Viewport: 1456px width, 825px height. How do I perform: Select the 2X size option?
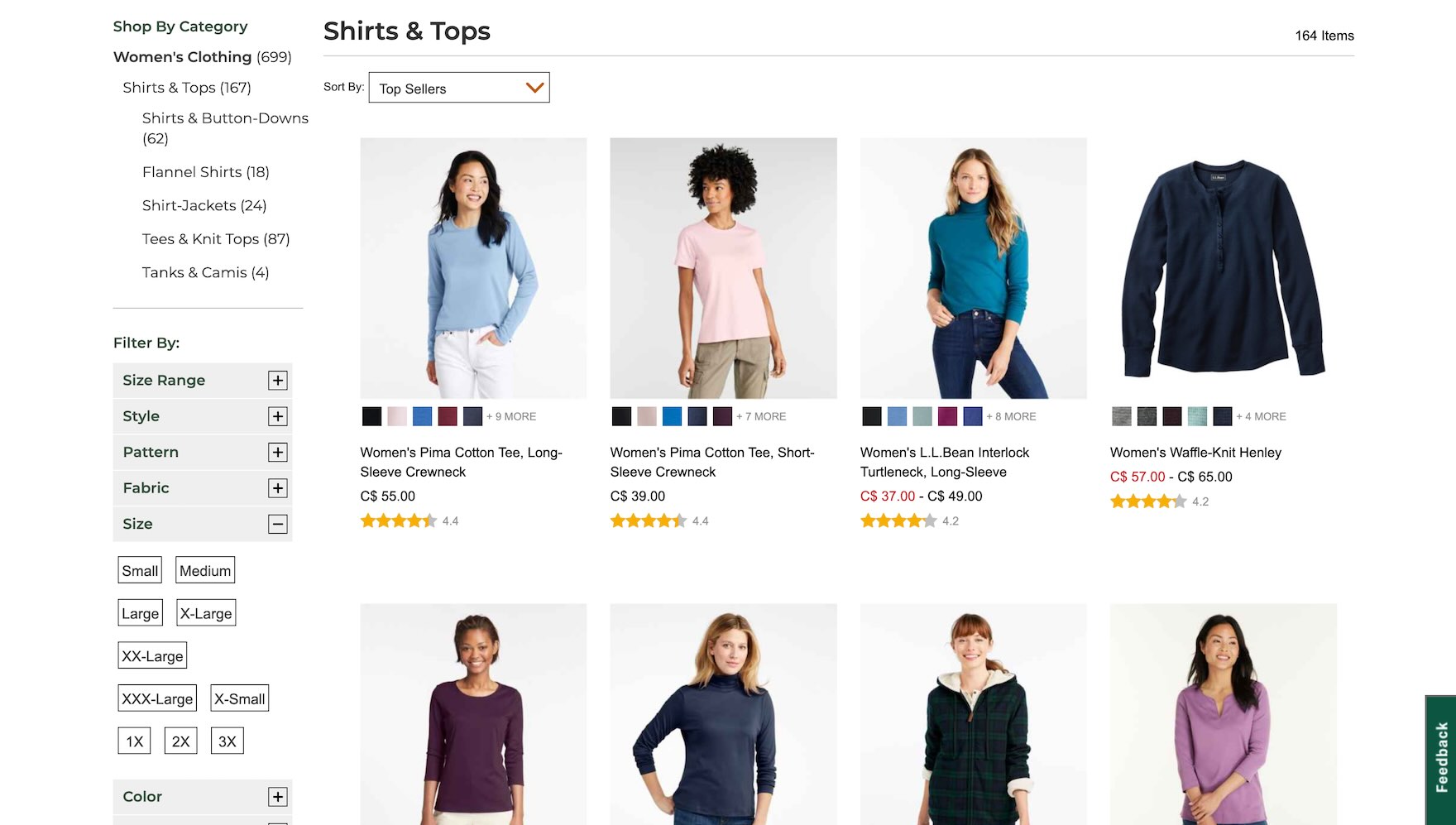coord(180,741)
